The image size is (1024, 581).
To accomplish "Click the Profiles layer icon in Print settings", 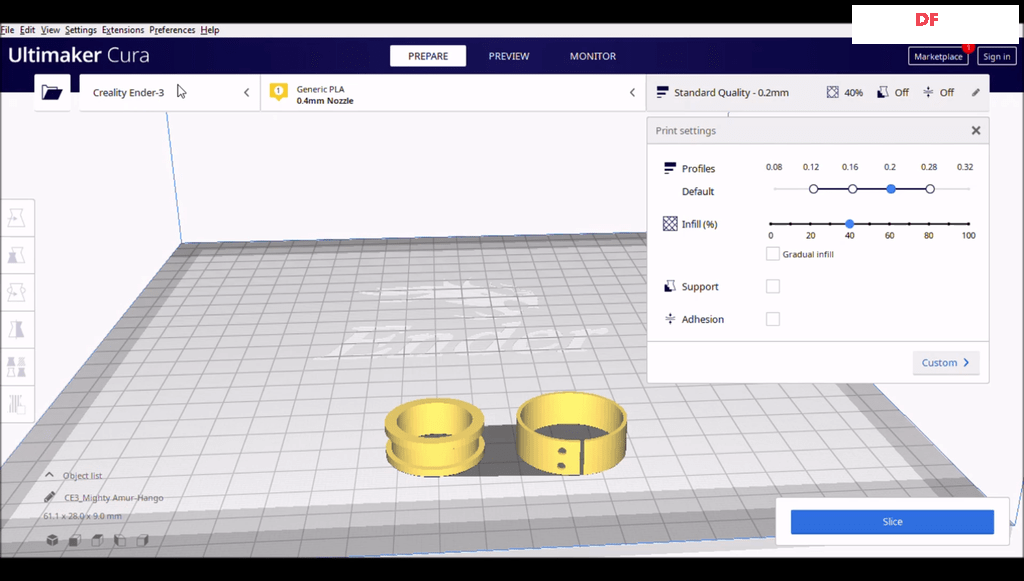I will 669,168.
